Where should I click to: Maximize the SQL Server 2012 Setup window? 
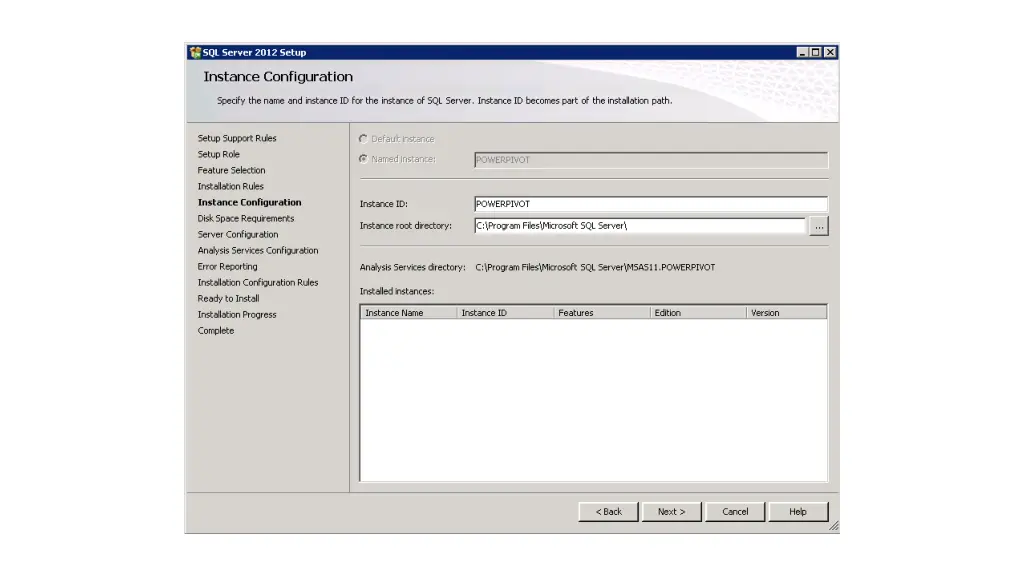[816, 52]
